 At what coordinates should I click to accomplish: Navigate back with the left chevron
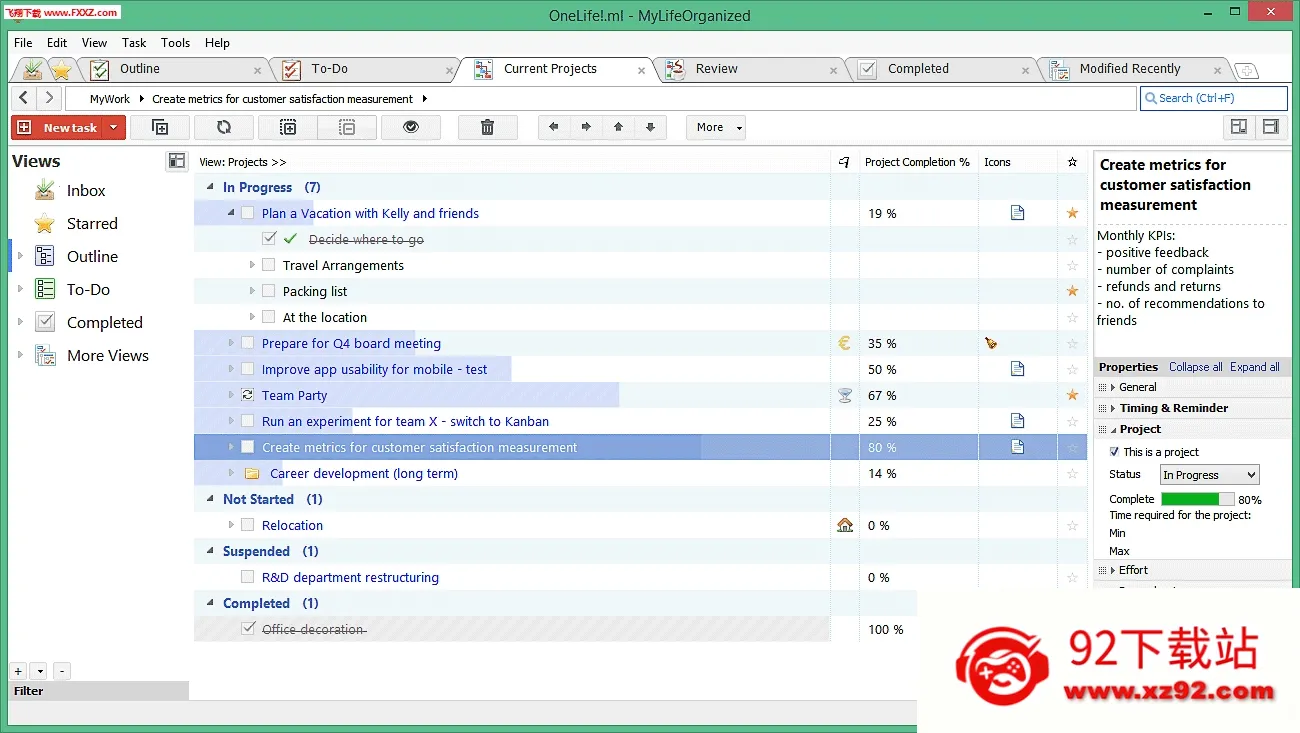24,98
